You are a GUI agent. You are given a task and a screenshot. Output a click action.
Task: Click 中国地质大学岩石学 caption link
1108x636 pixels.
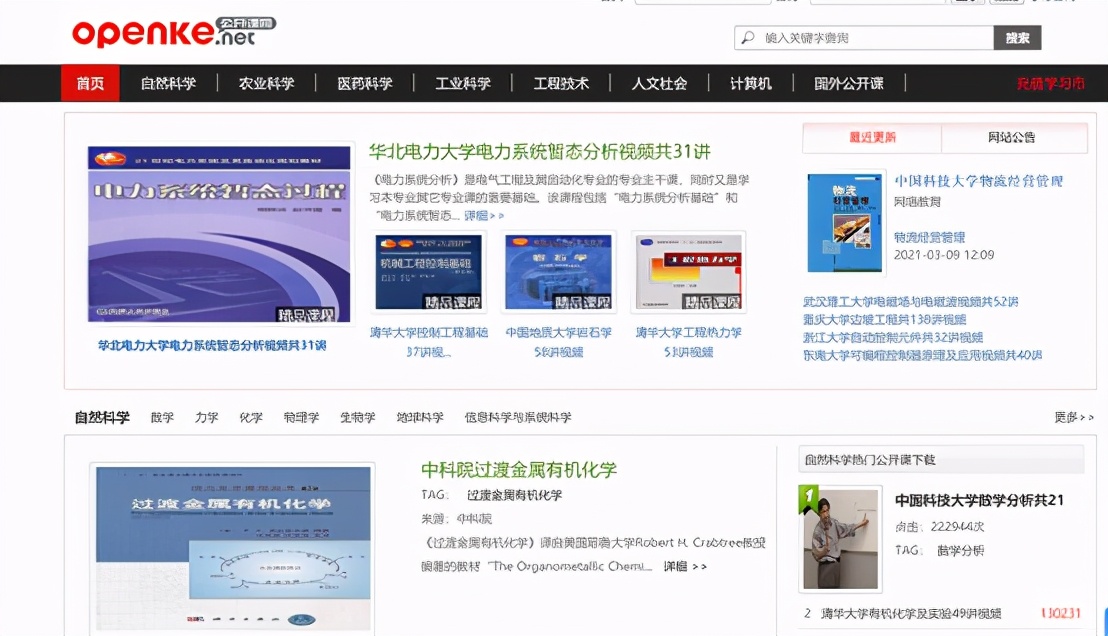click(x=558, y=341)
